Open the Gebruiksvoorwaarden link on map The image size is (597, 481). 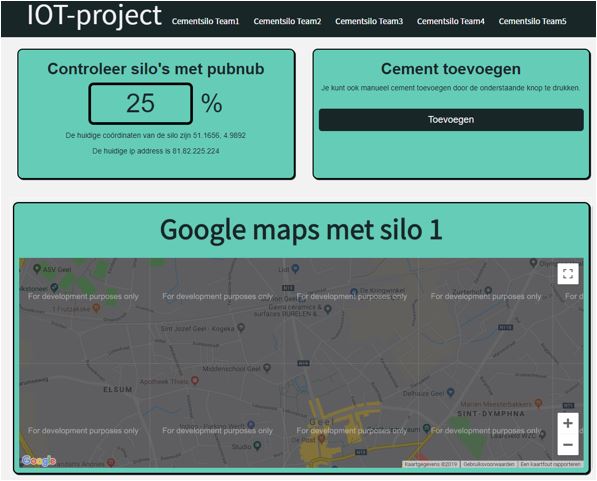click(489, 464)
